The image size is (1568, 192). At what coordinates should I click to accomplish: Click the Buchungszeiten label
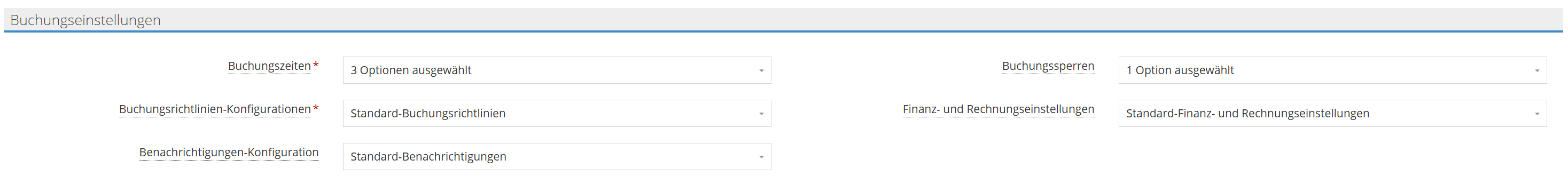(x=269, y=66)
